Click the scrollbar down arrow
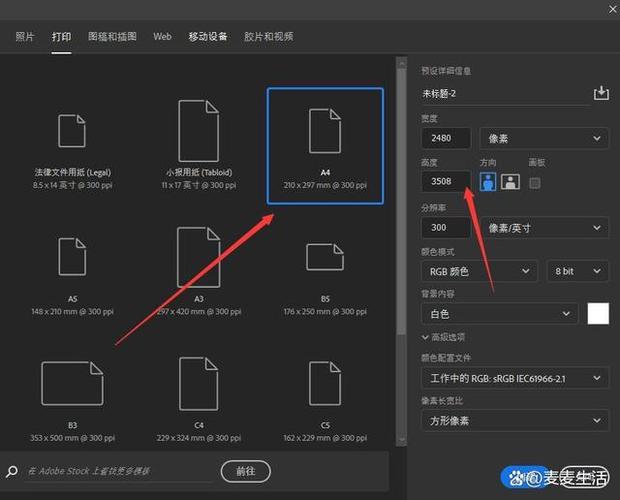The height and width of the screenshot is (500, 620). 401,440
